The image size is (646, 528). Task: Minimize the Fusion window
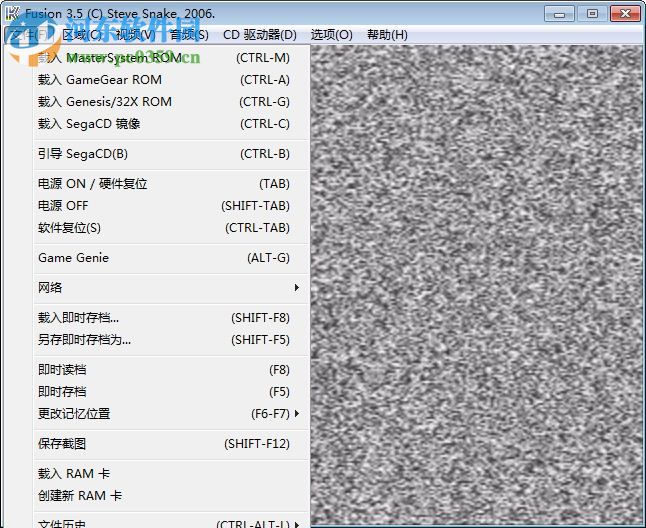click(x=559, y=14)
